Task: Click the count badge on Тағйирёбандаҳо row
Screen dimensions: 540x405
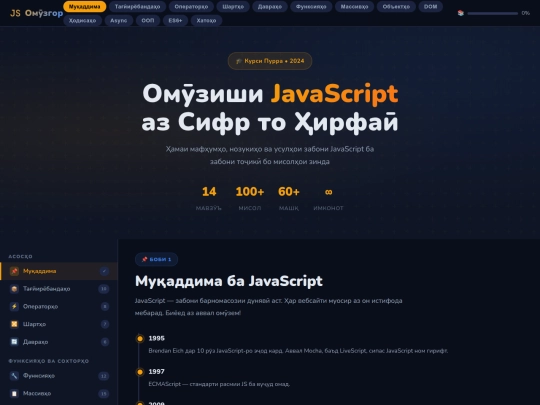Action: (x=104, y=289)
